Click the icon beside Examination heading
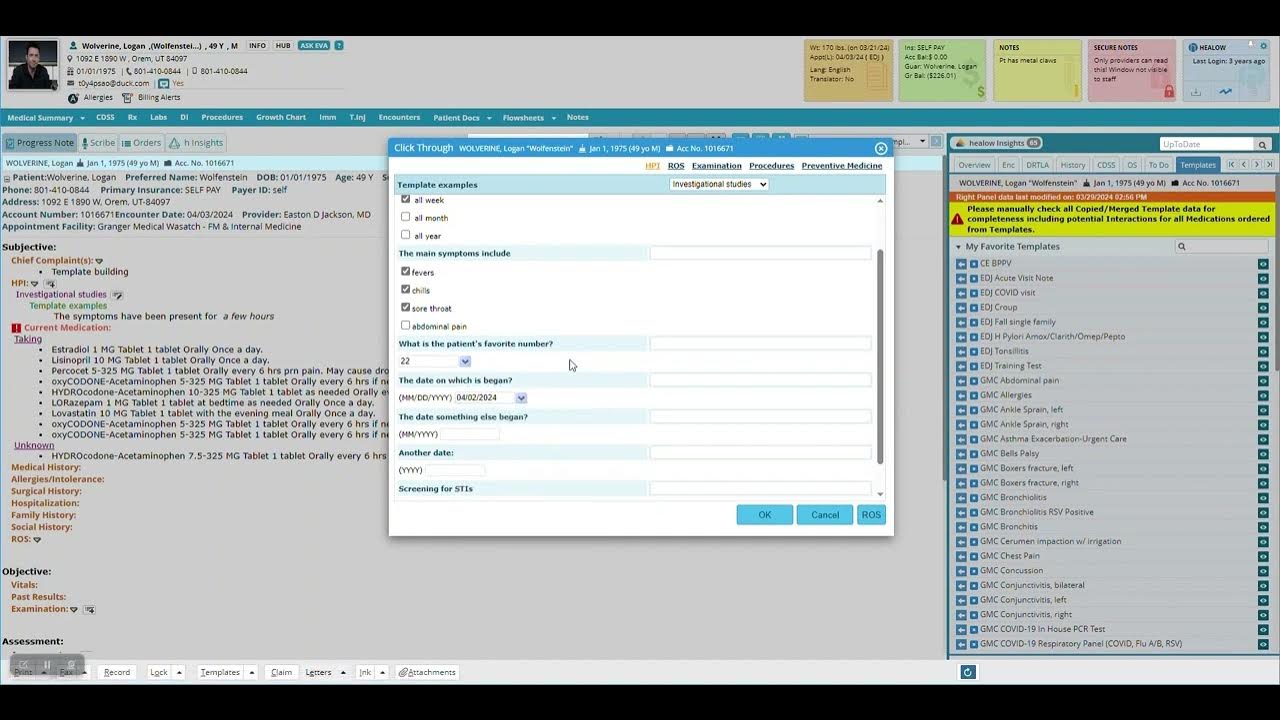The width and height of the screenshot is (1280, 720). [89, 609]
